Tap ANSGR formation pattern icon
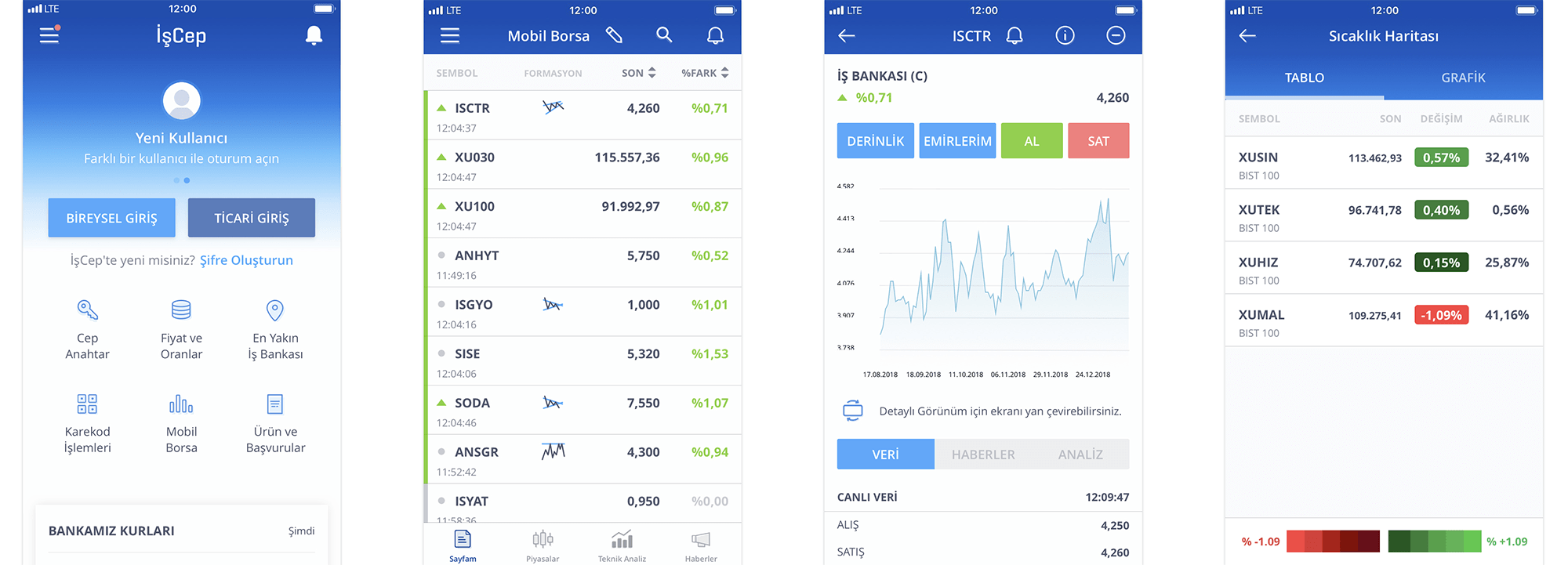The height and width of the screenshot is (565, 1568). click(553, 451)
